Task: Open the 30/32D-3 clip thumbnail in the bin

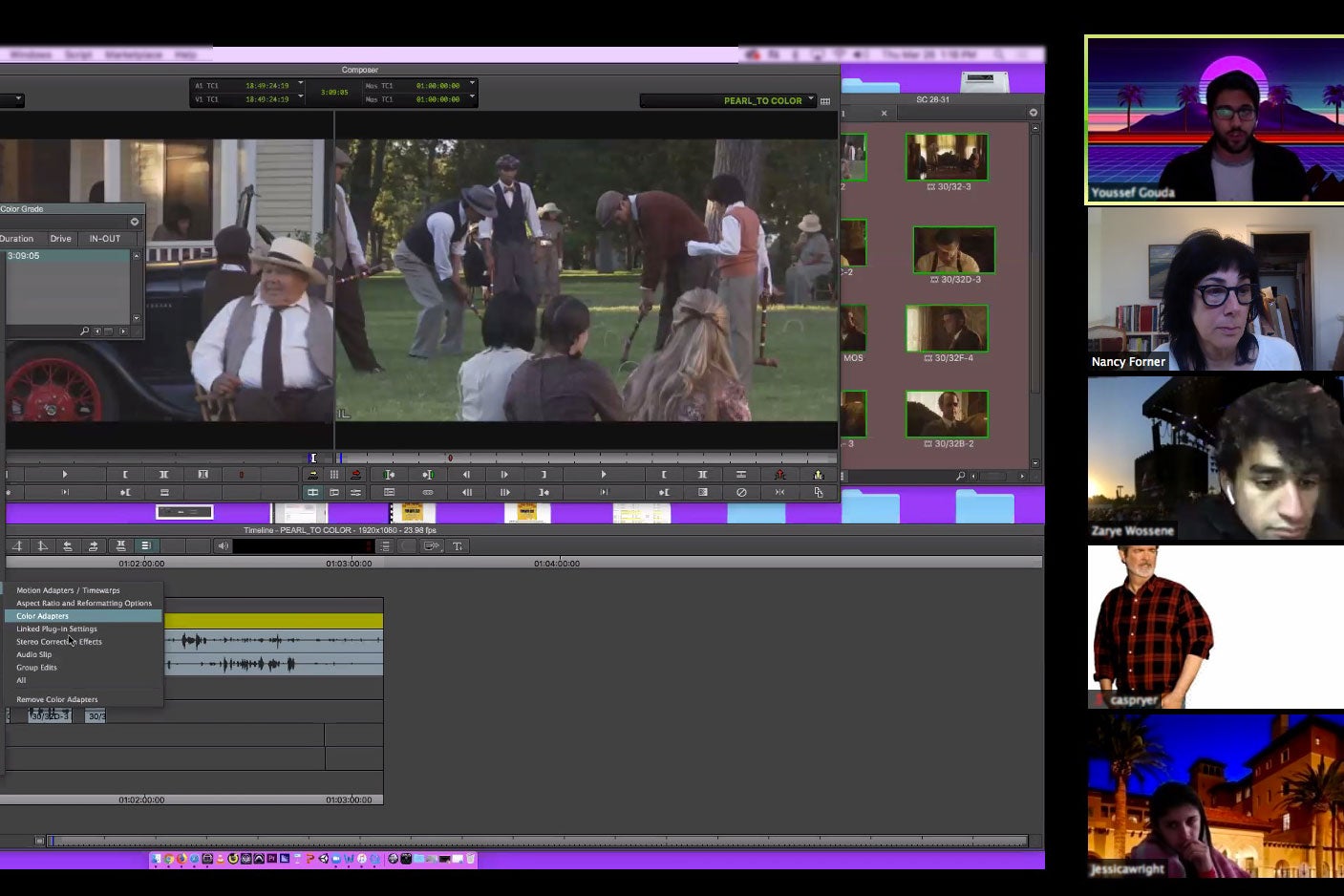Action: tap(952, 249)
